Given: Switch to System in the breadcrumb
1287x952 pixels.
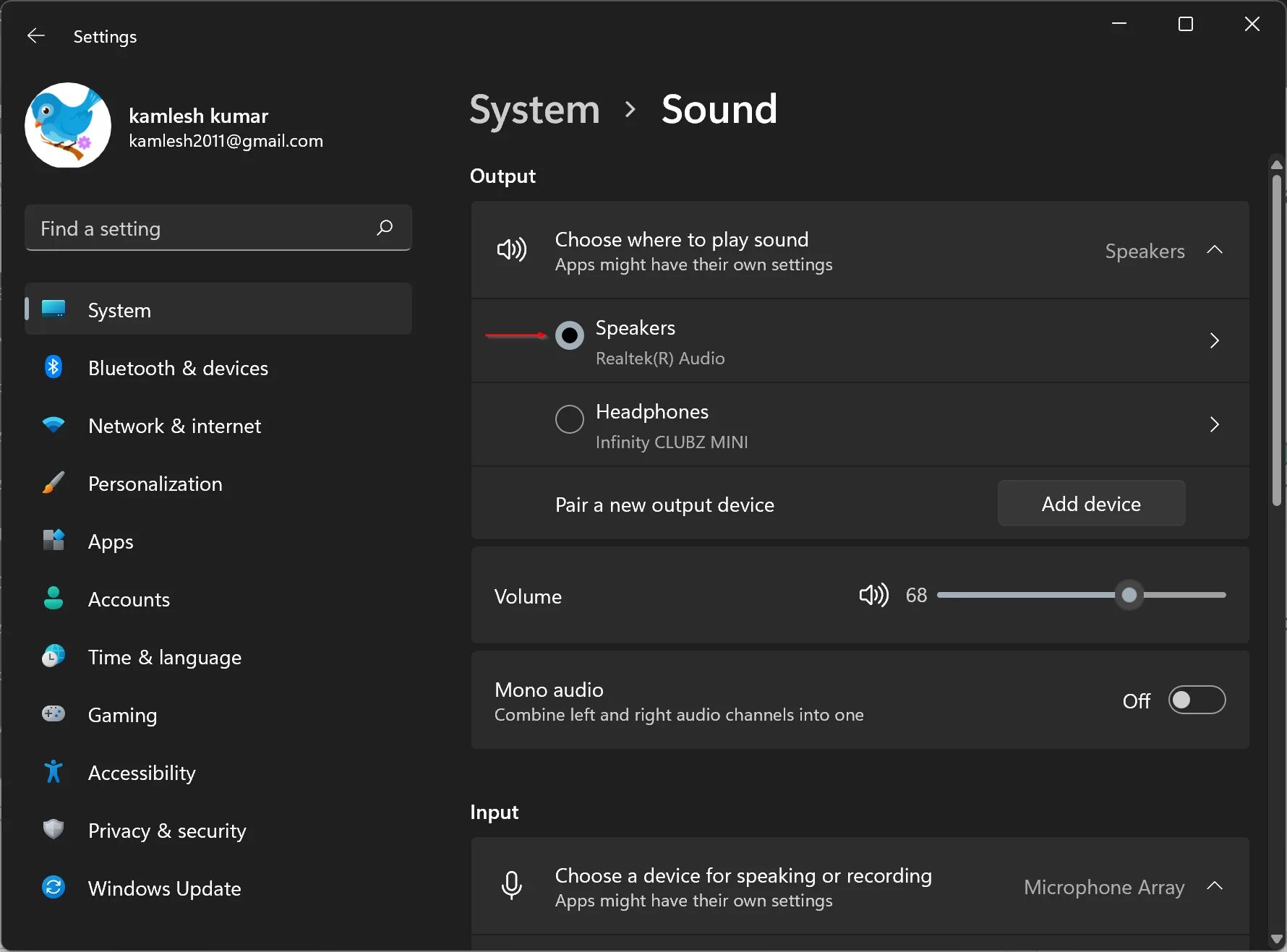Looking at the screenshot, I should click(534, 110).
